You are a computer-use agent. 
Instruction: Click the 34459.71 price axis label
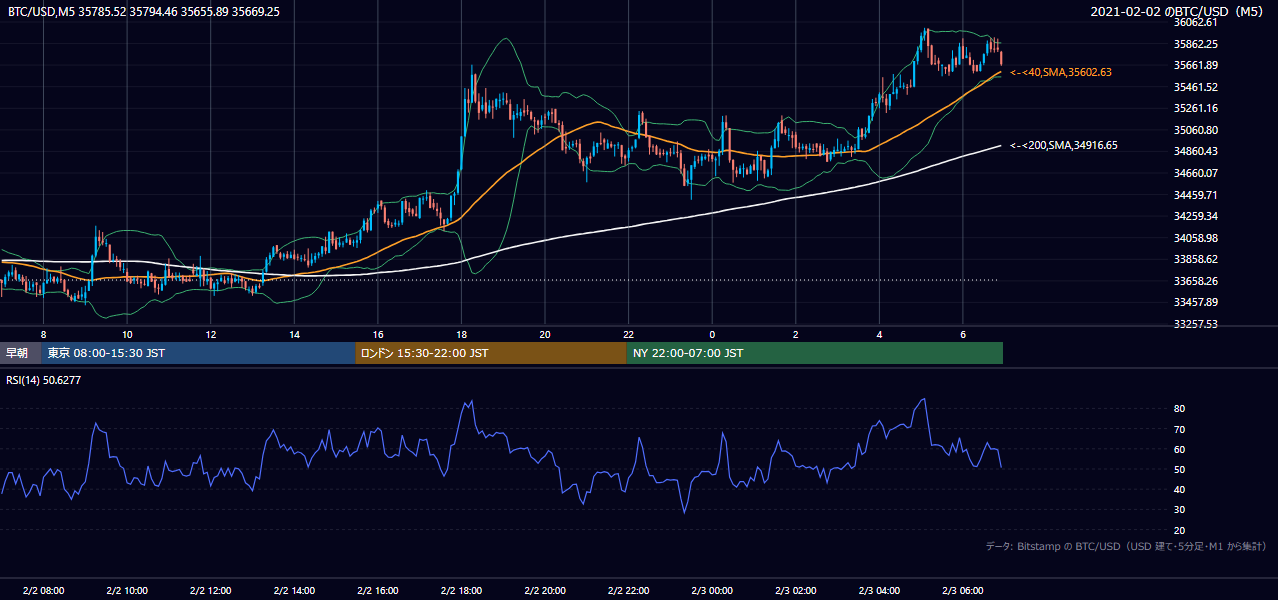click(x=1196, y=195)
